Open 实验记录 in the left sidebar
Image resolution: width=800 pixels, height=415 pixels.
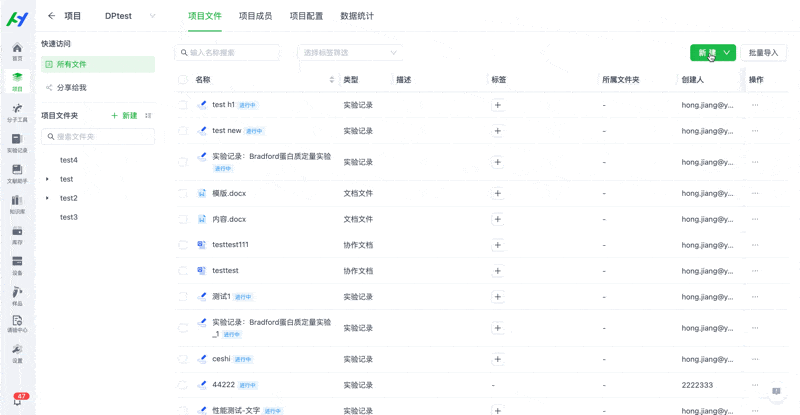[x=17, y=143]
